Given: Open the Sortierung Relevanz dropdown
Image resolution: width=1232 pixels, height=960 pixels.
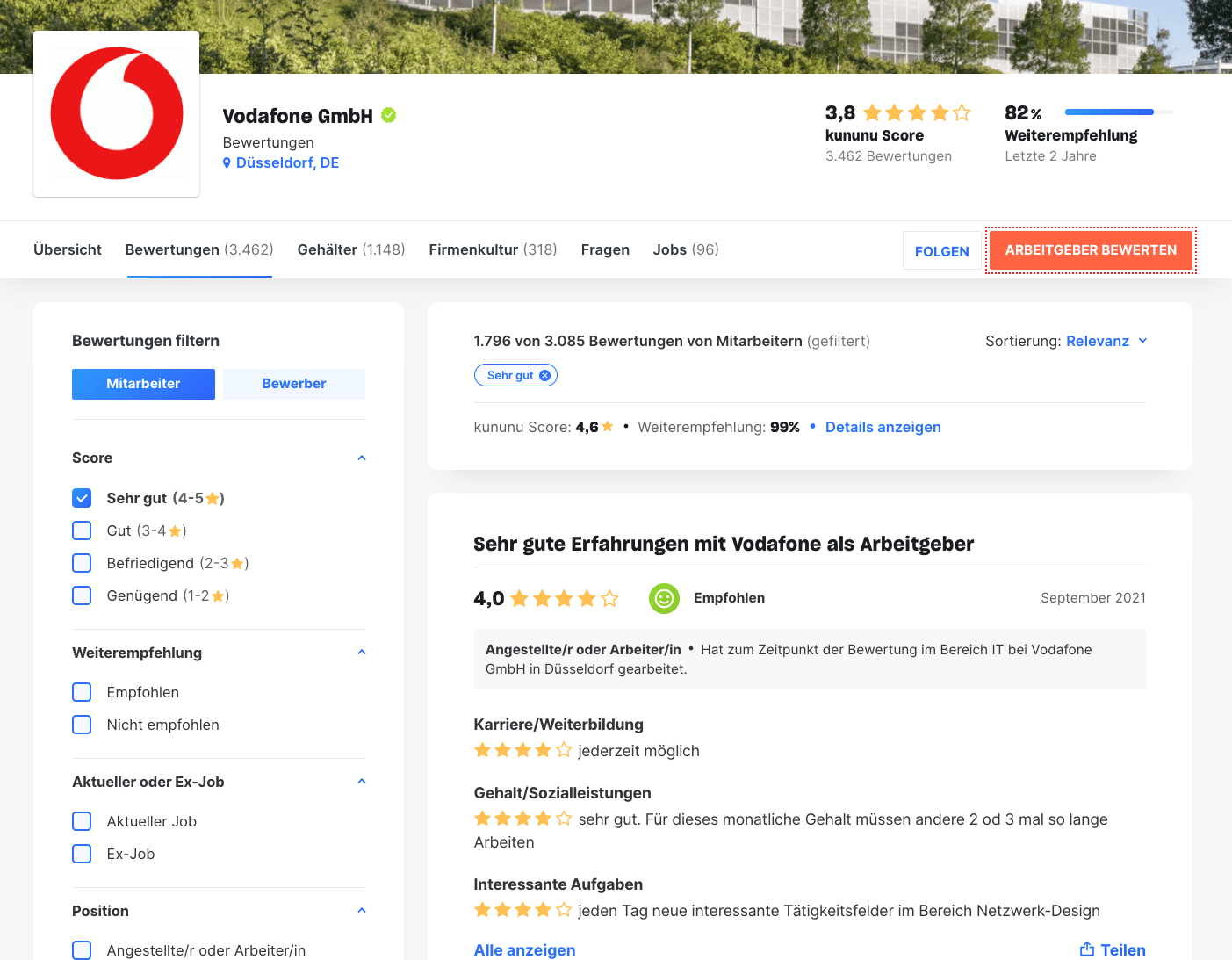Looking at the screenshot, I should (x=1106, y=341).
